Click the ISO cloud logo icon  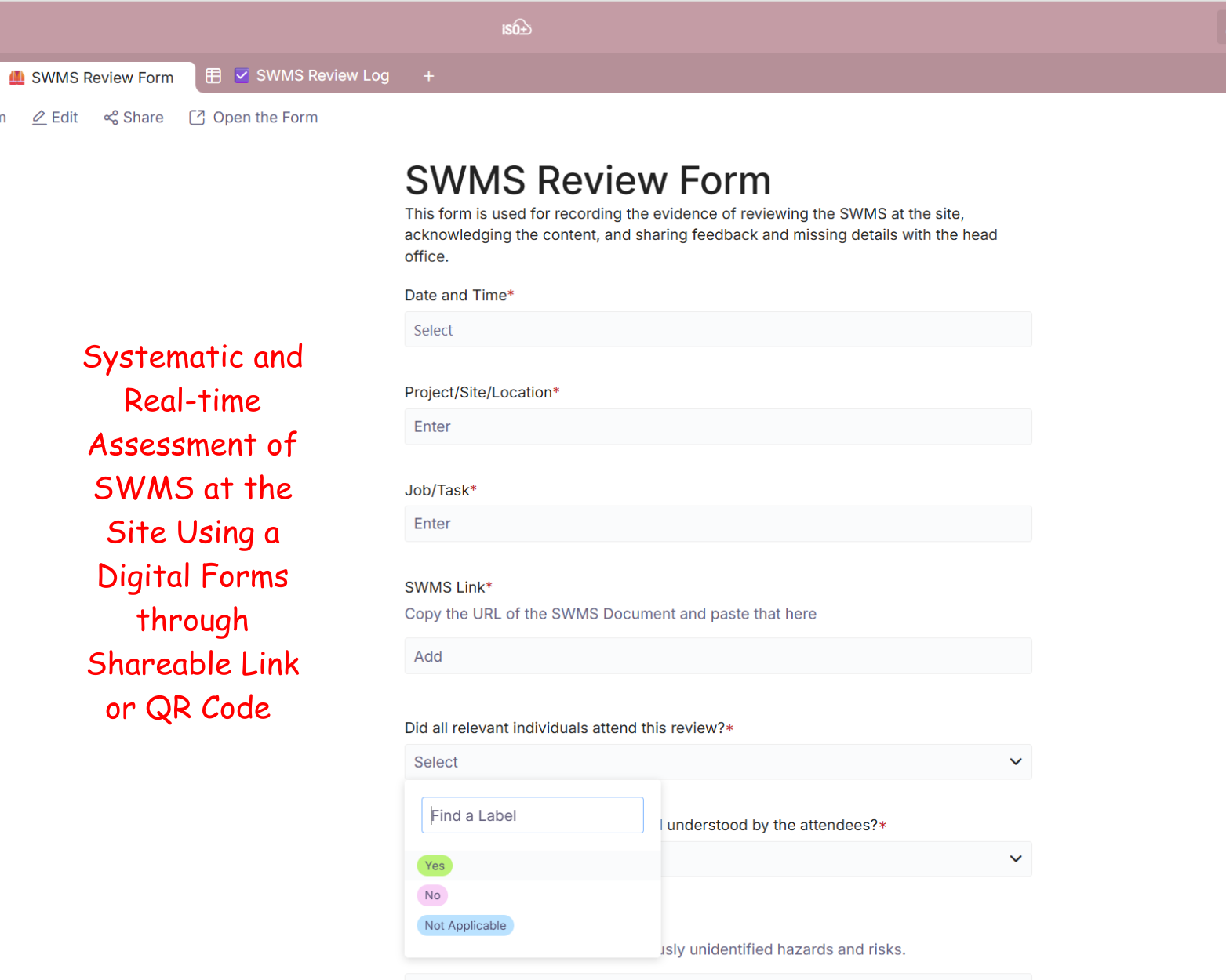coord(517,29)
